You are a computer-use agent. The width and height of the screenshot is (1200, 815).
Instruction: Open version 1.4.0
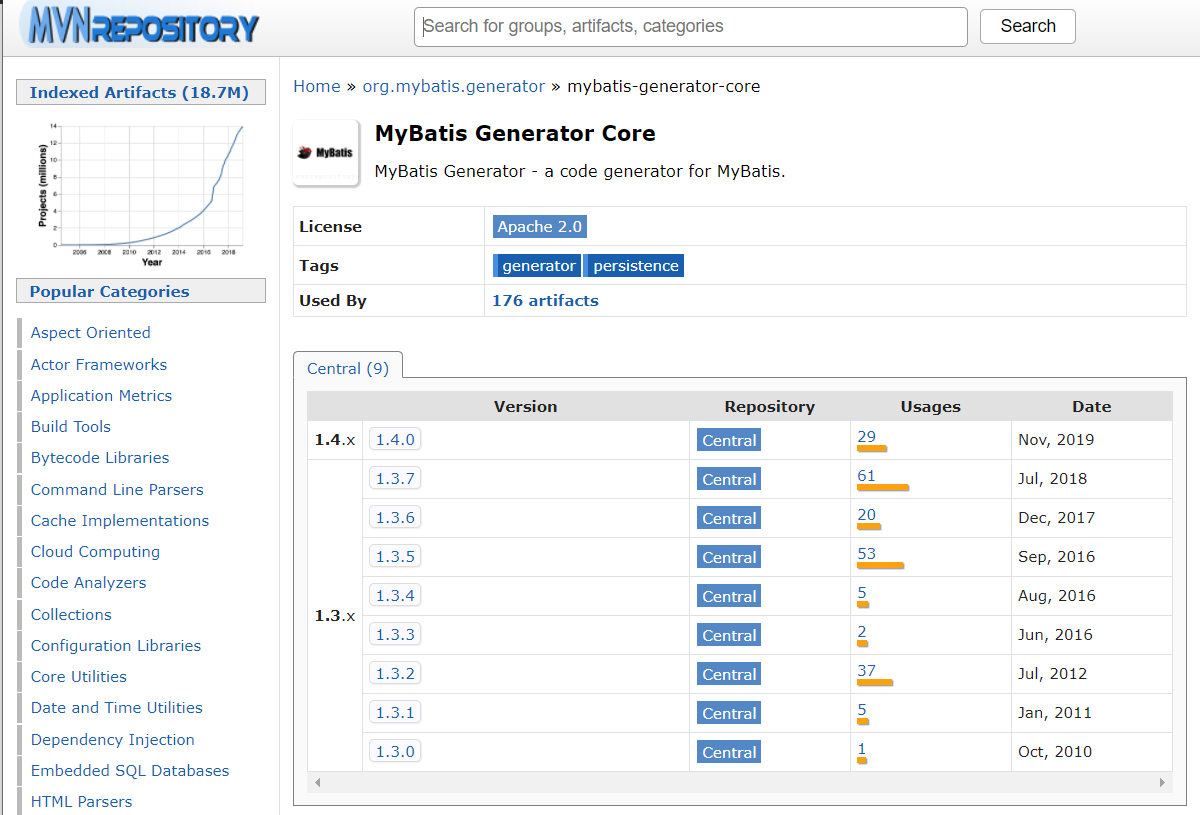point(395,439)
